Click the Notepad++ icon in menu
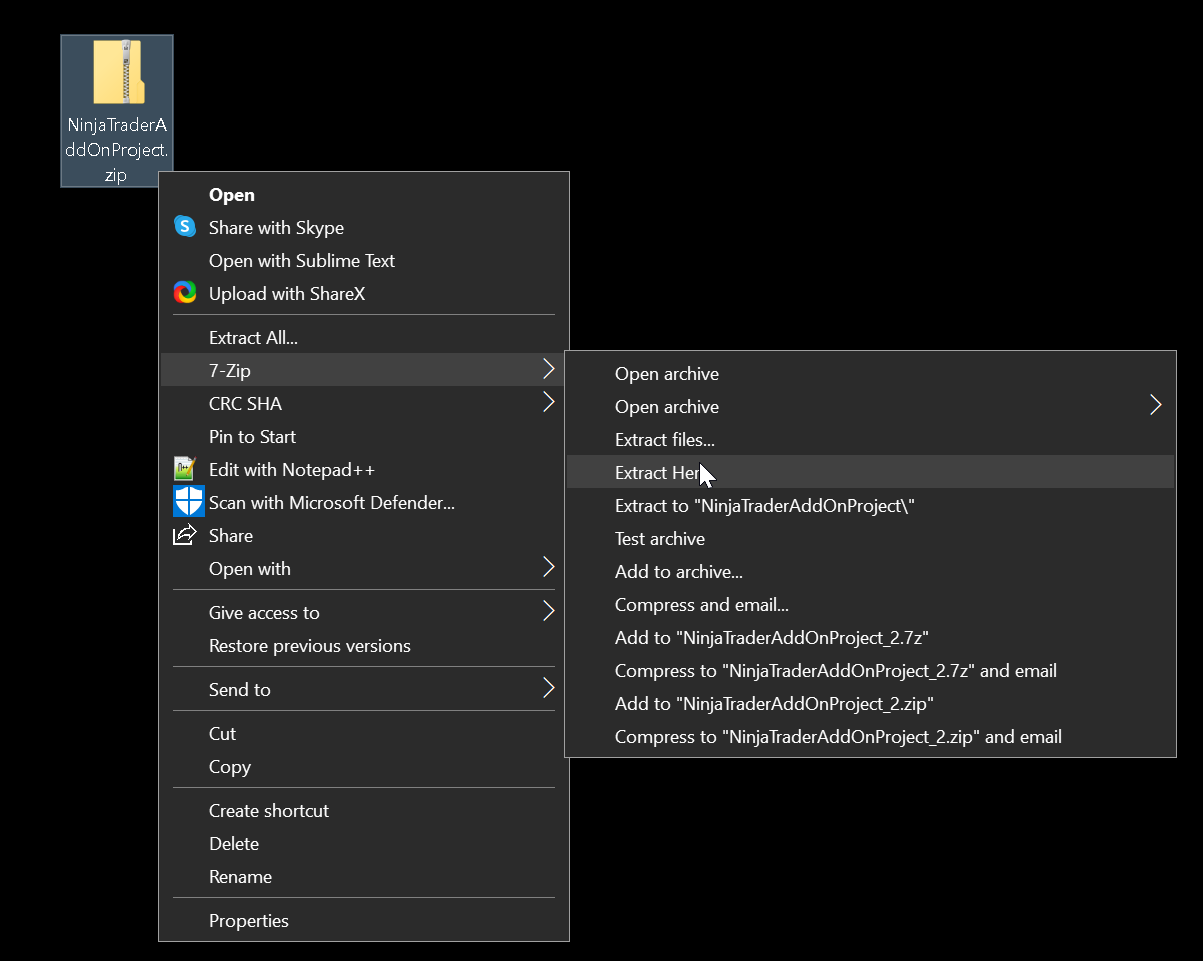Viewport: 1203px width, 961px height. (185, 469)
